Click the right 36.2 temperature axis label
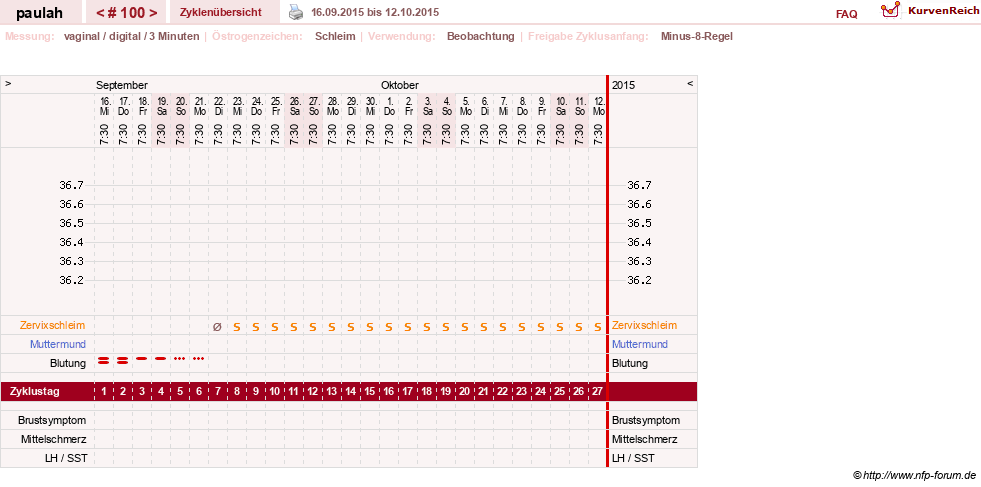This screenshot has width=981, height=487. (639, 280)
